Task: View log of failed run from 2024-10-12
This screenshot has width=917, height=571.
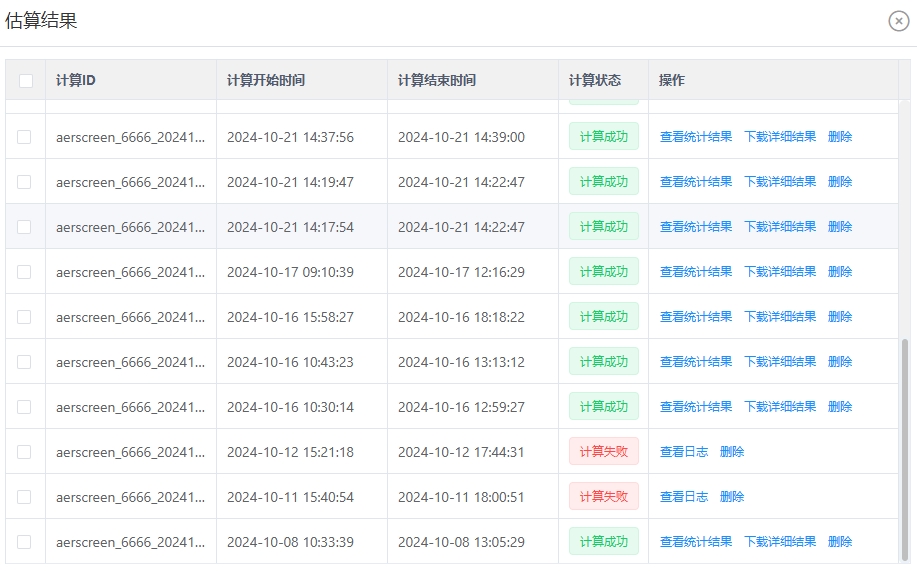Action: (684, 452)
